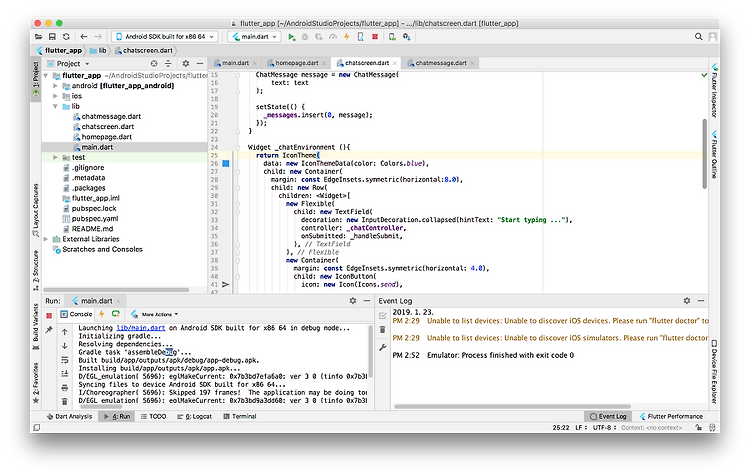This screenshot has height=476, width=750.
Task: Open More Actions dropdown in Run panel
Action: 154,314
